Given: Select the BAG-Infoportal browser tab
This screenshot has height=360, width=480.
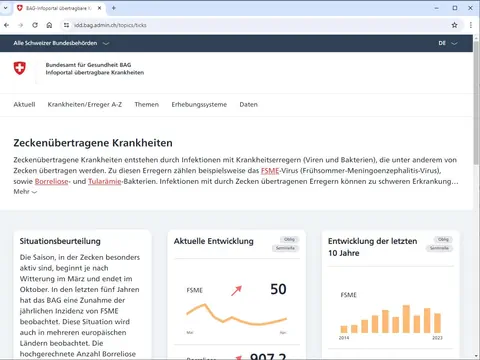Looking at the screenshot, I should point(59,8).
